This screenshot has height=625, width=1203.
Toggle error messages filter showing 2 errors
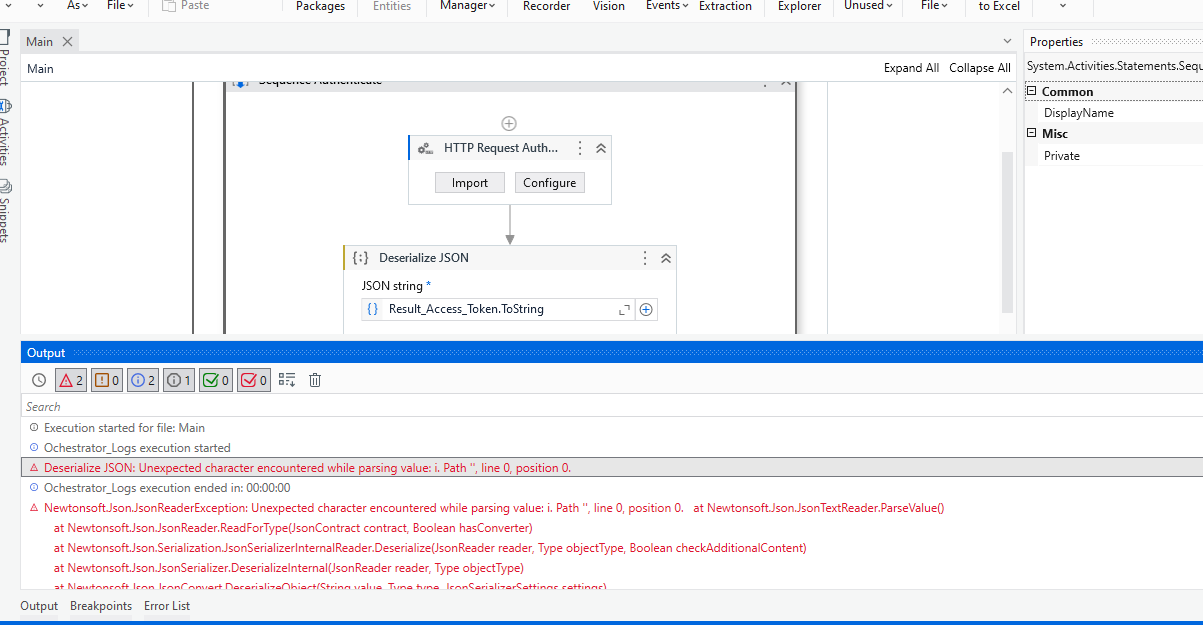click(x=70, y=379)
